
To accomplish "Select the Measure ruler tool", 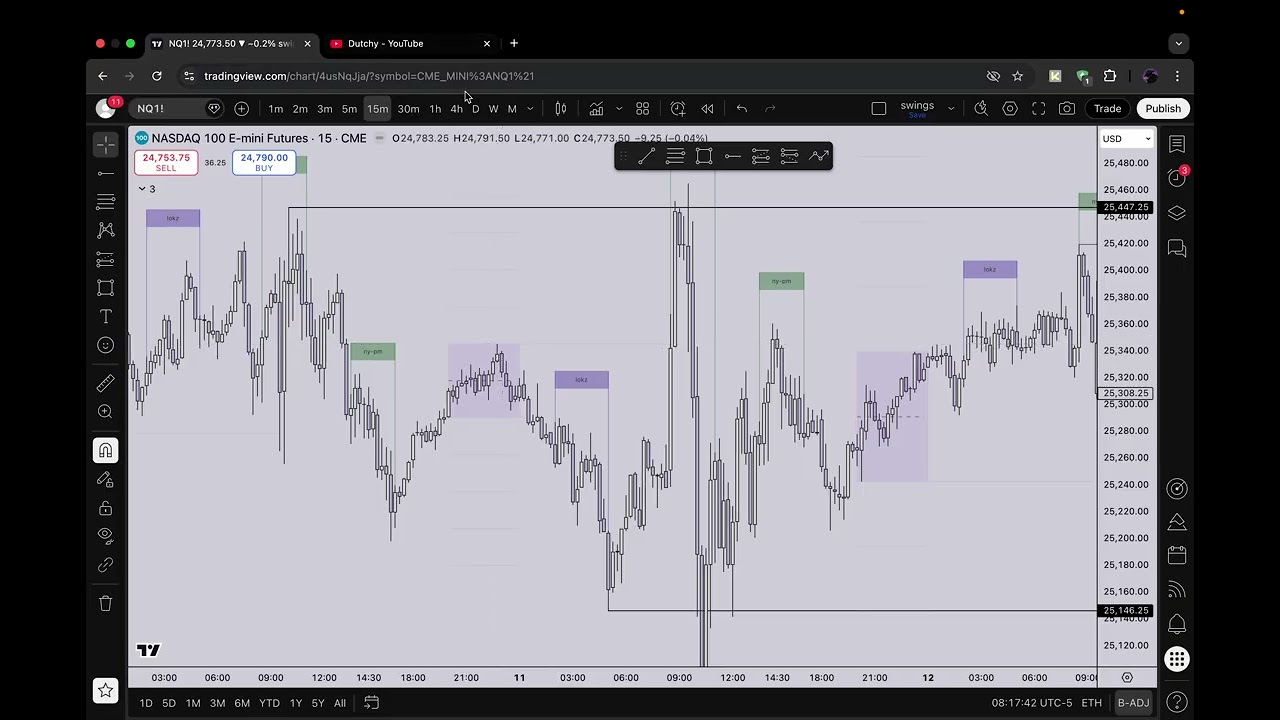I will click(x=105, y=383).
